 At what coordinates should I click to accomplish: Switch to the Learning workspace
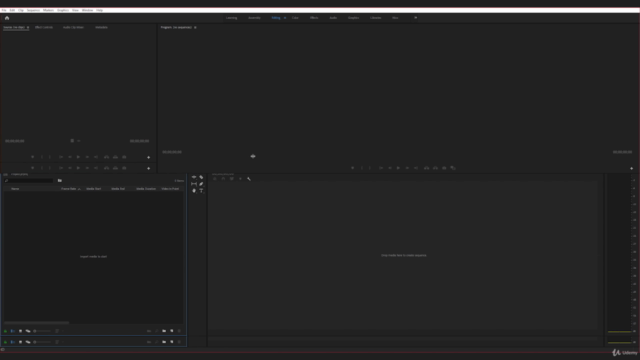click(x=231, y=18)
